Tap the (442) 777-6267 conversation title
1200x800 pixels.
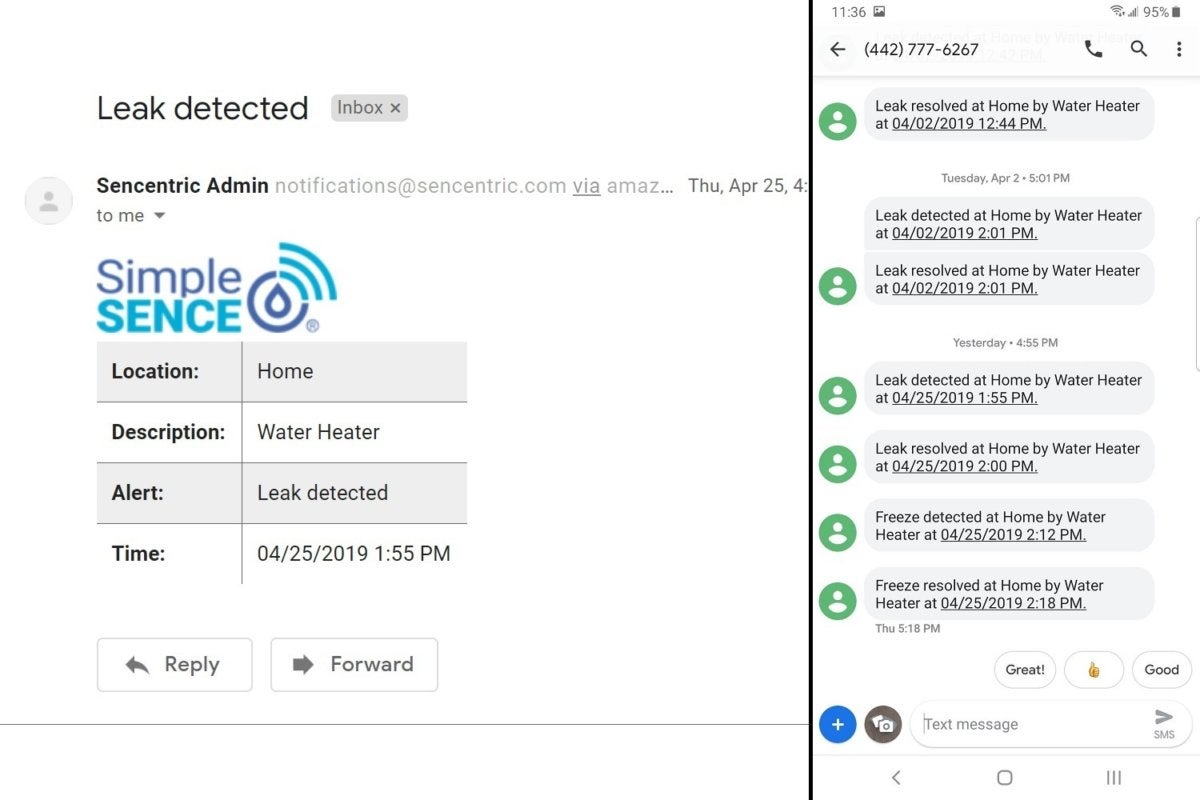click(921, 49)
